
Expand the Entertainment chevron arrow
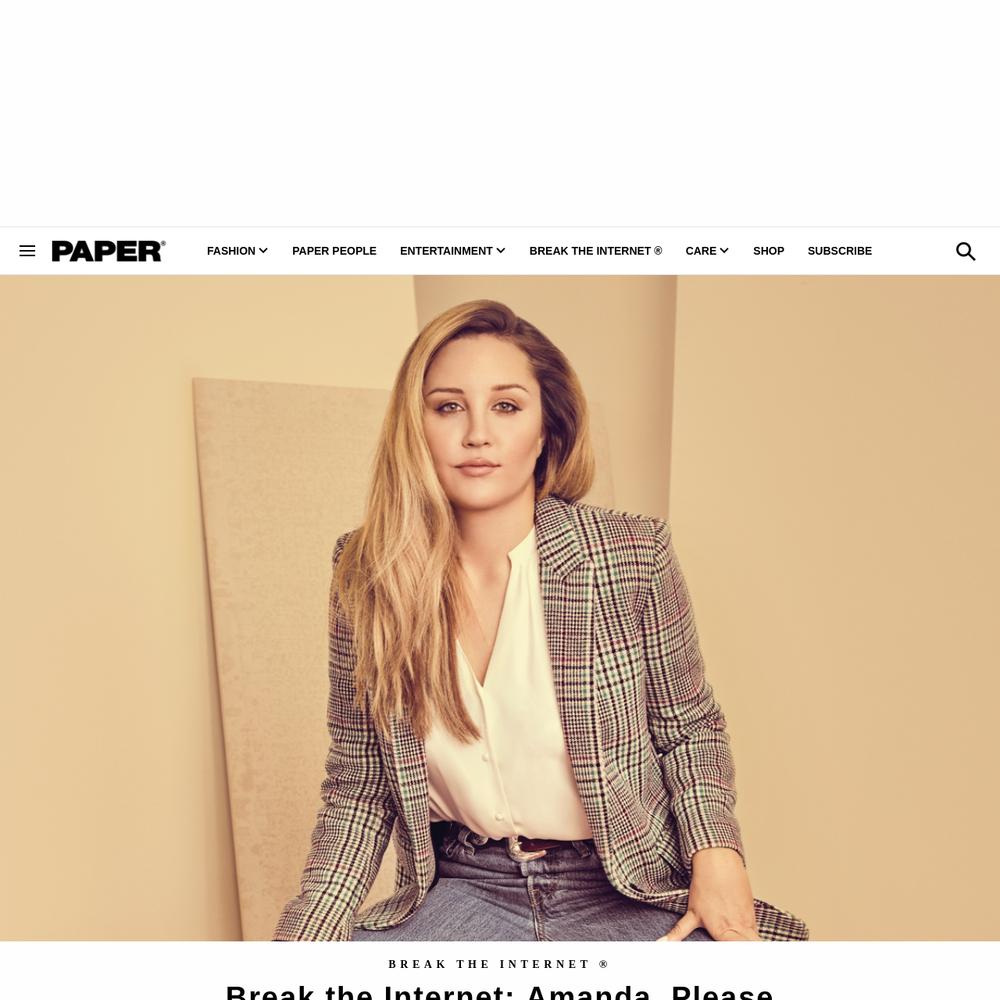(501, 251)
